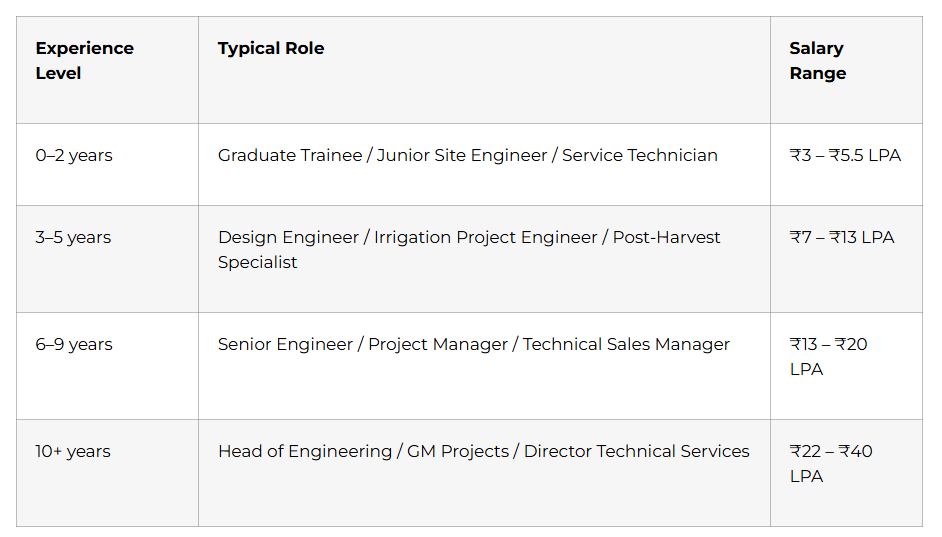Select the ₹3 – ₹5.5 LPA salary cell
942x537 pixels.
click(x=846, y=165)
